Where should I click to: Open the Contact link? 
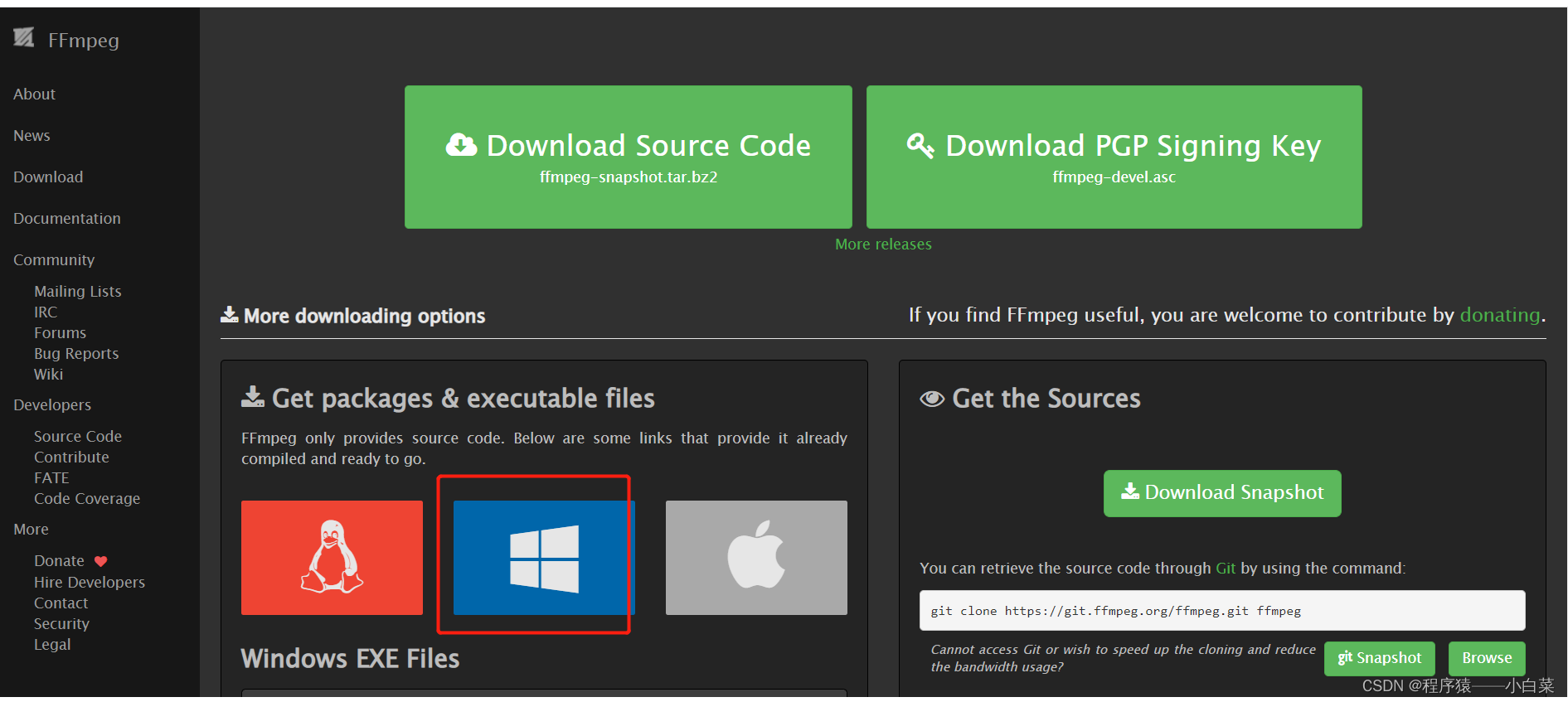(x=61, y=603)
